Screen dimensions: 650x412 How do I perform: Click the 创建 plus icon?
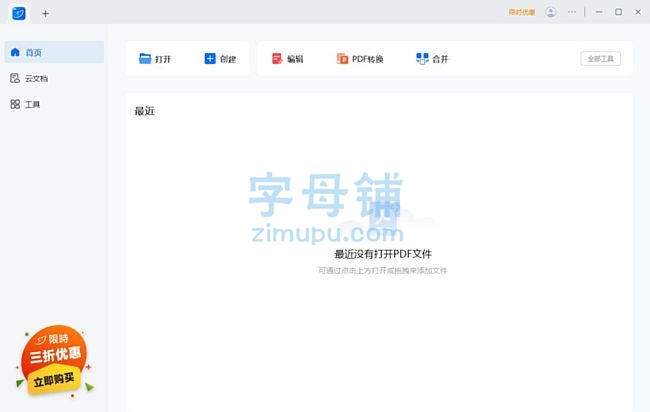point(210,58)
